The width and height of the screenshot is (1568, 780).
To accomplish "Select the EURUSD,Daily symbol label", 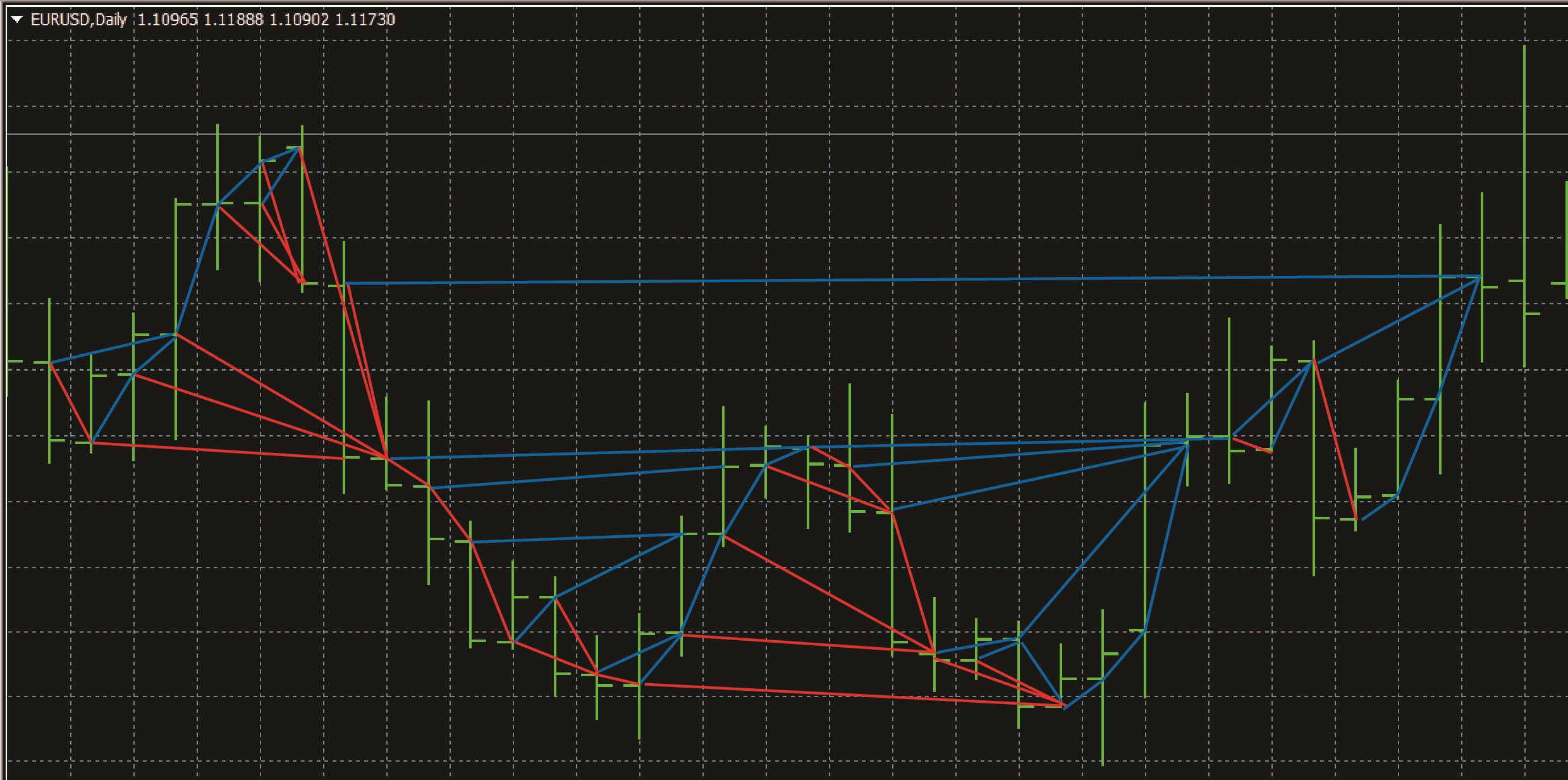I will coord(79,20).
